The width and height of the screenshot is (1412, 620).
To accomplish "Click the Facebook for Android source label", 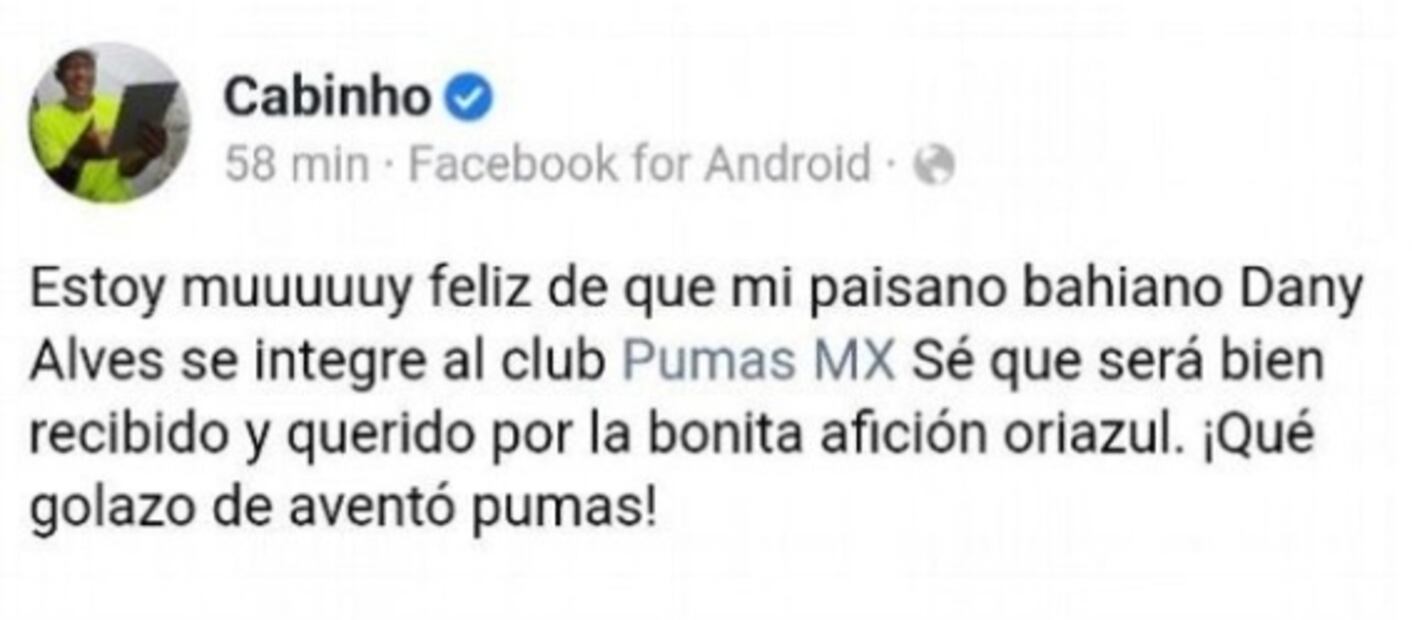I will click(x=640, y=165).
